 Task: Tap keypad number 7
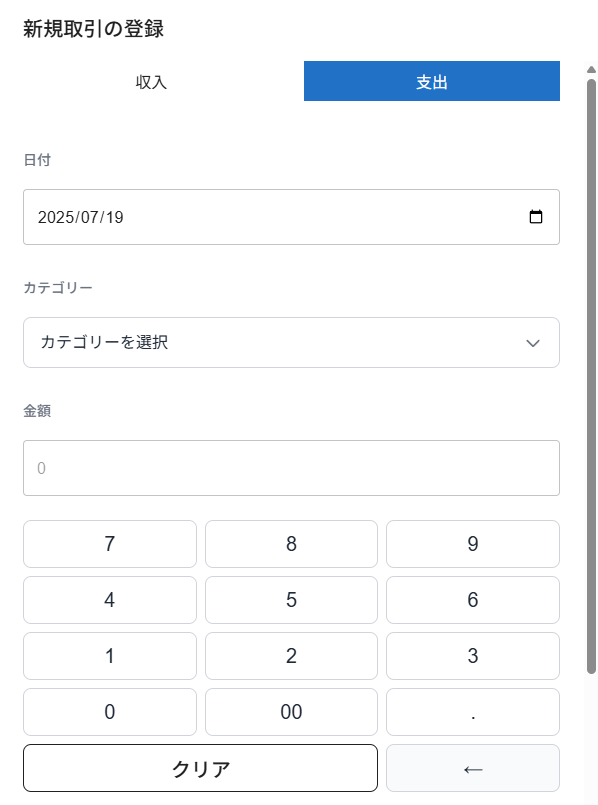coord(110,544)
